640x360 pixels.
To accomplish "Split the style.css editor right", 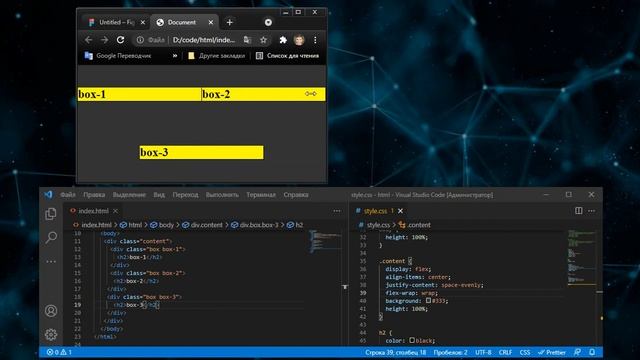I will coord(579,211).
